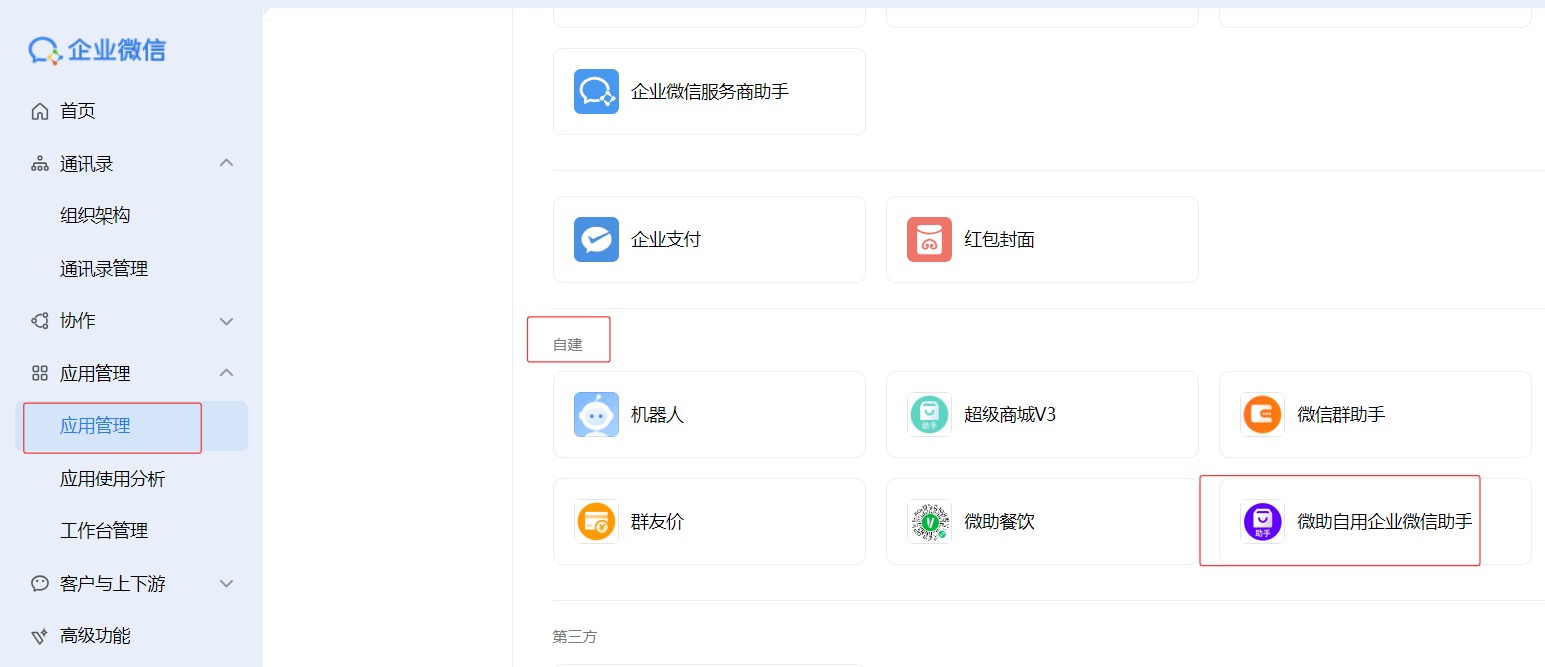Viewport: 1545px width, 667px height.
Task: Expand the 协作 section chevron
Action: pyautogui.click(x=227, y=321)
